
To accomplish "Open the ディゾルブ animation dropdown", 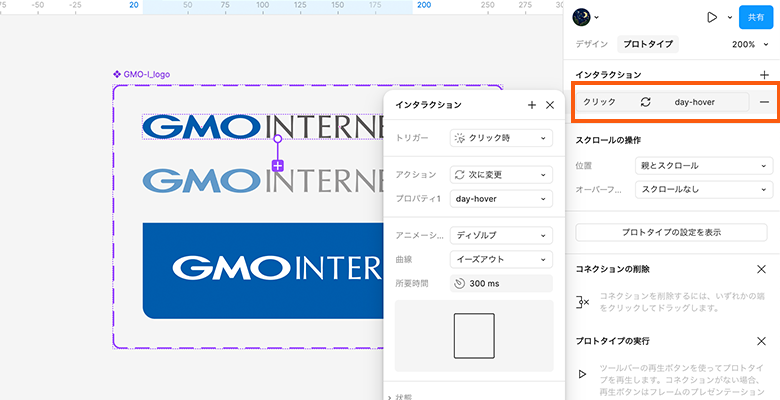I will [x=501, y=235].
